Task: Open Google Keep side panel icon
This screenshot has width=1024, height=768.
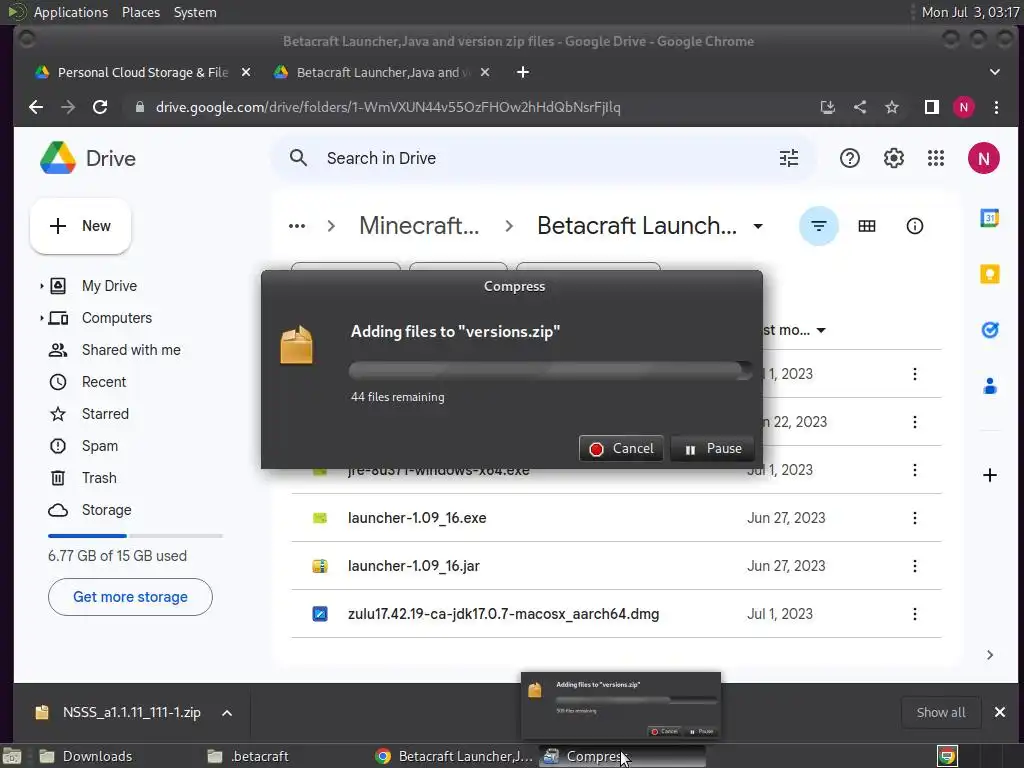Action: 989,274
